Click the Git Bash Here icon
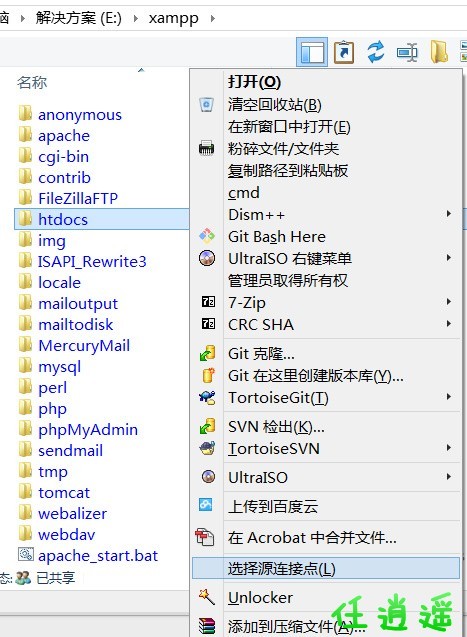The height and width of the screenshot is (637, 467). click(x=207, y=236)
